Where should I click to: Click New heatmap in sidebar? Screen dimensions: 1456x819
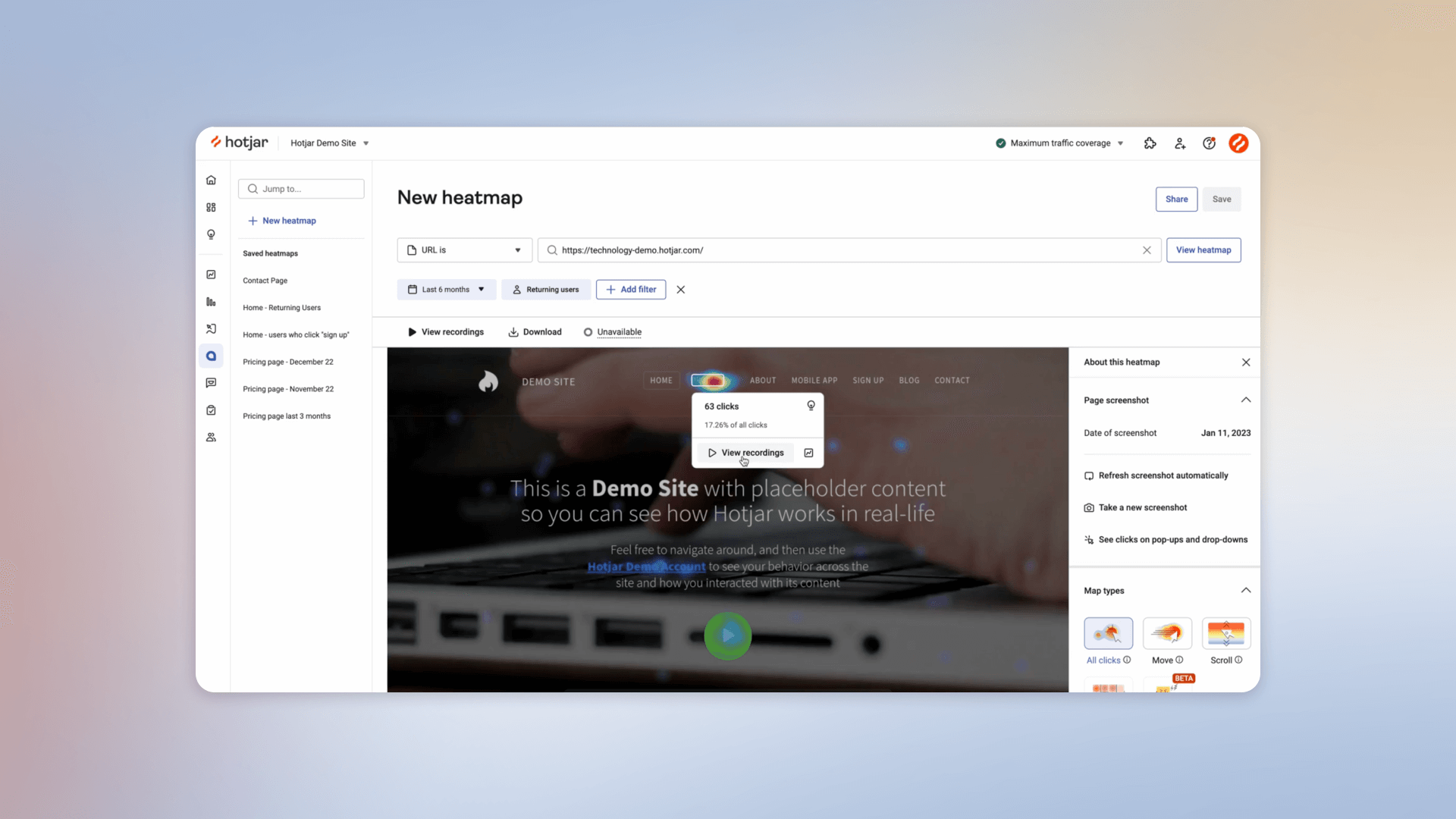click(x=282, y=221)
